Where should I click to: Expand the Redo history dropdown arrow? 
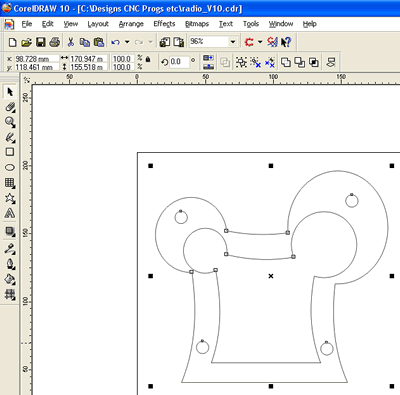(150, 42)
